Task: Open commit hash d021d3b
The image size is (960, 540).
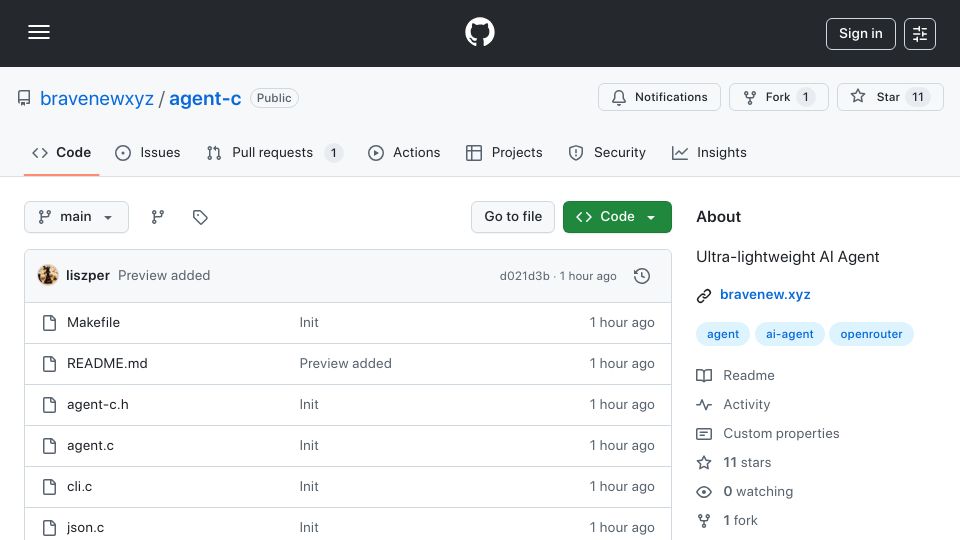Action: [525, 276]
